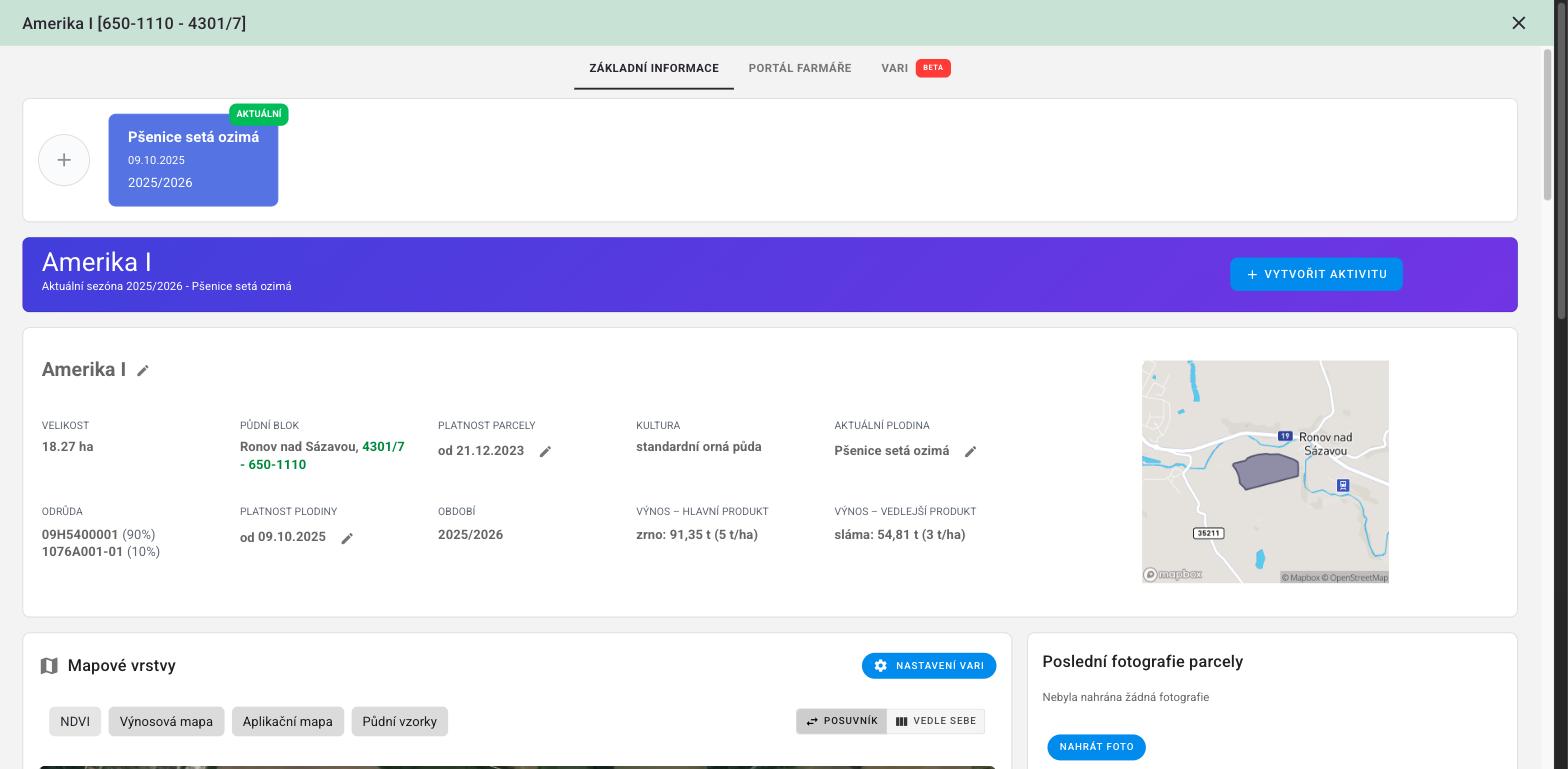
Task: Toggle the NDVI map layer
Action: coord(75,721)
